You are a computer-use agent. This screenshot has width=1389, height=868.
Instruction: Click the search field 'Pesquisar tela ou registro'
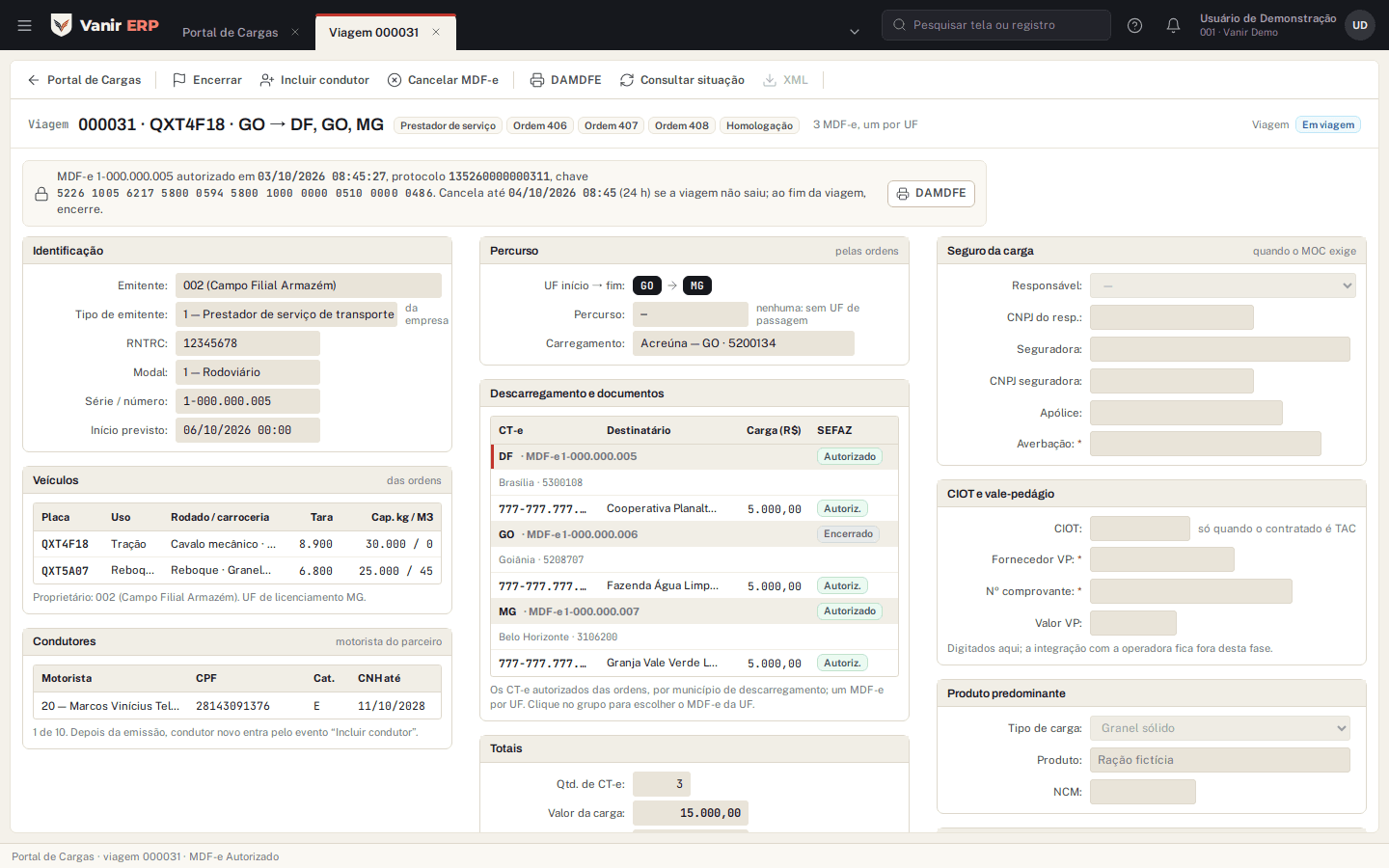tap(996, 25)
